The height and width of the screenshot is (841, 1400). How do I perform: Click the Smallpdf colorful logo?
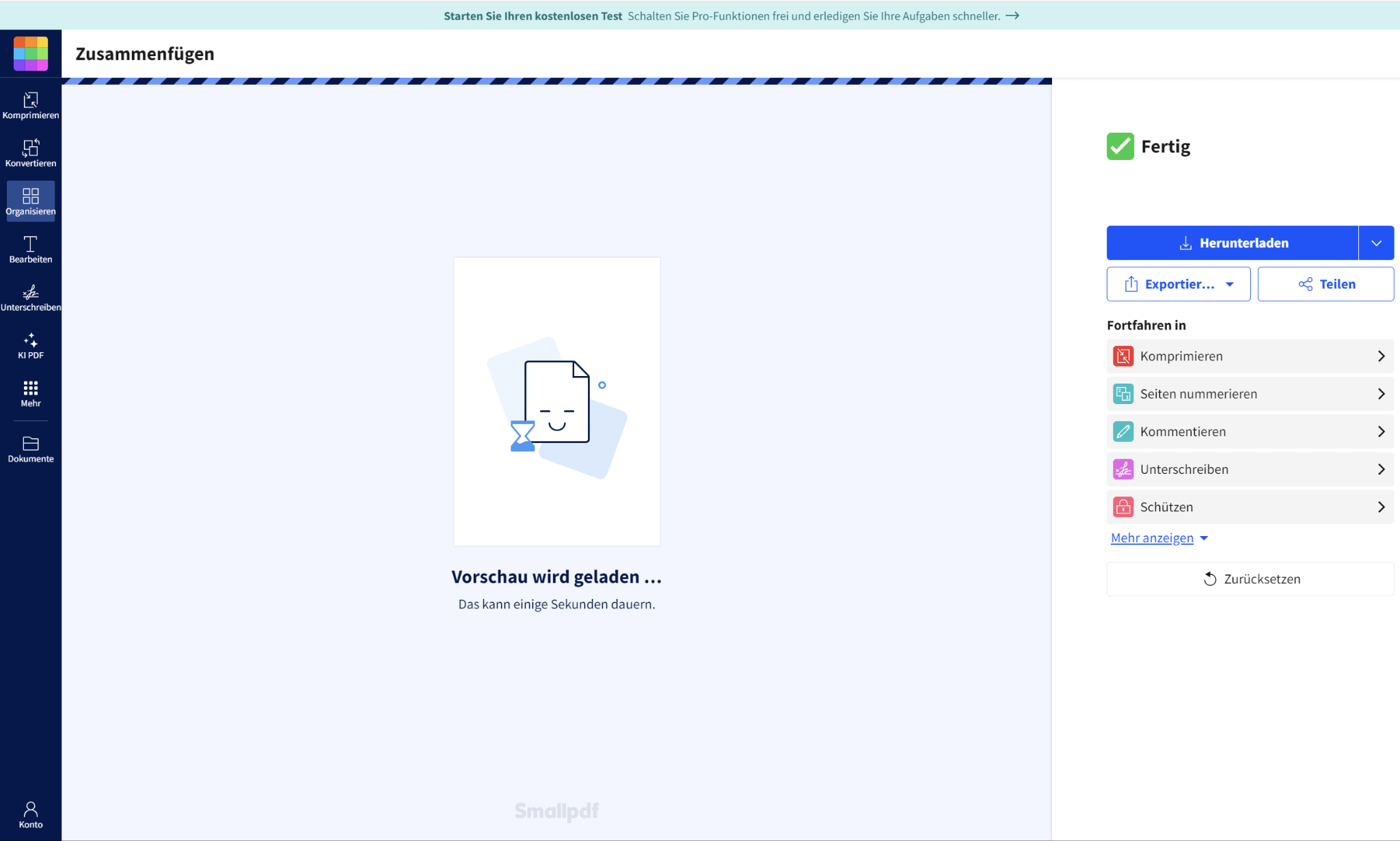(31, 53)
